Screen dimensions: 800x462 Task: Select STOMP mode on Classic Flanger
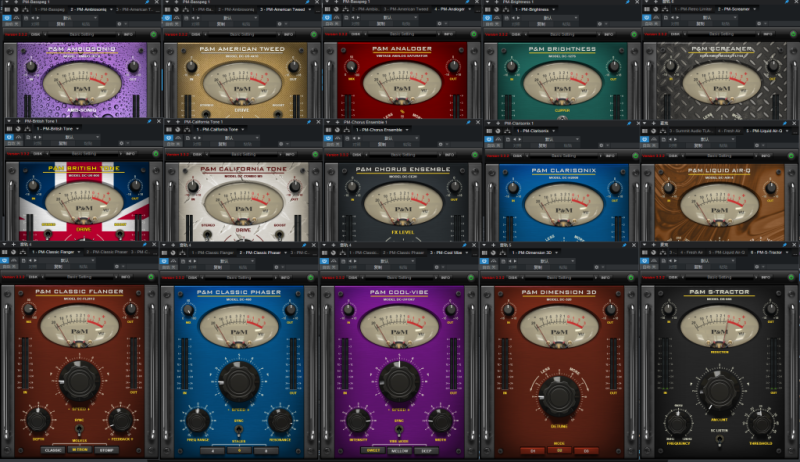(107, 450)
